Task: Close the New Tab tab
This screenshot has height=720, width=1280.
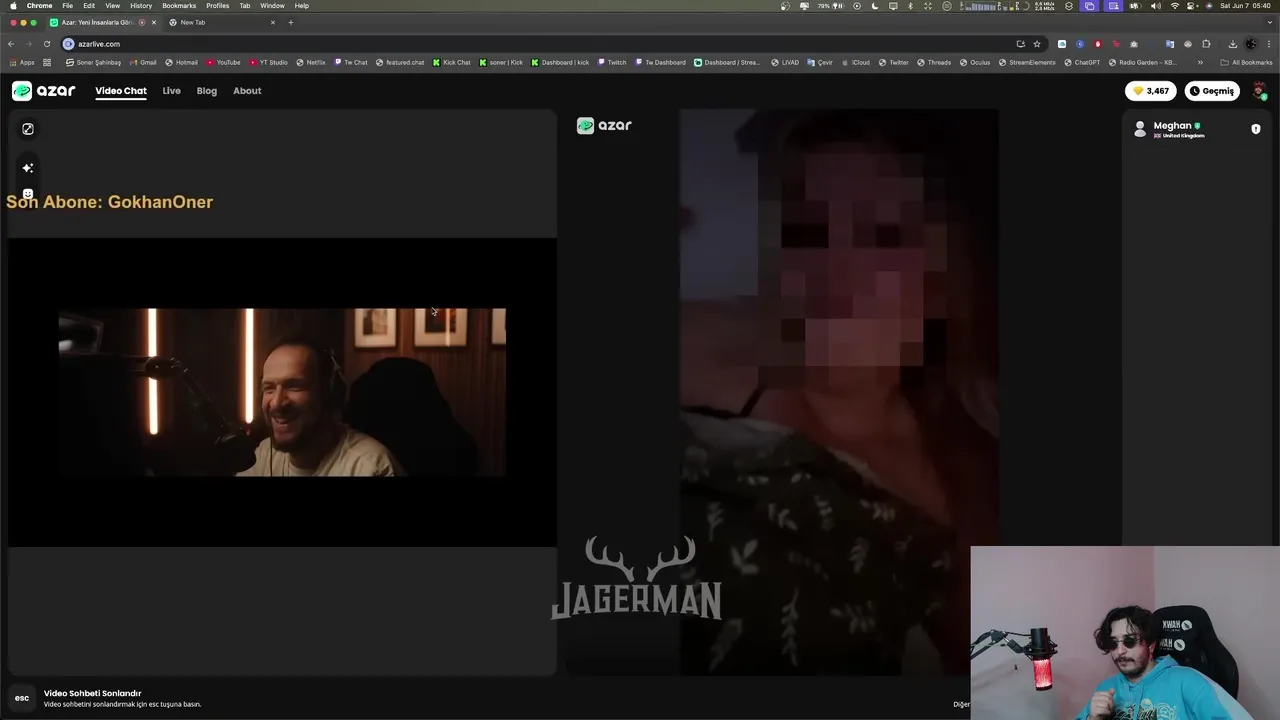Action: pyautogui.click(x=272, y=22)
